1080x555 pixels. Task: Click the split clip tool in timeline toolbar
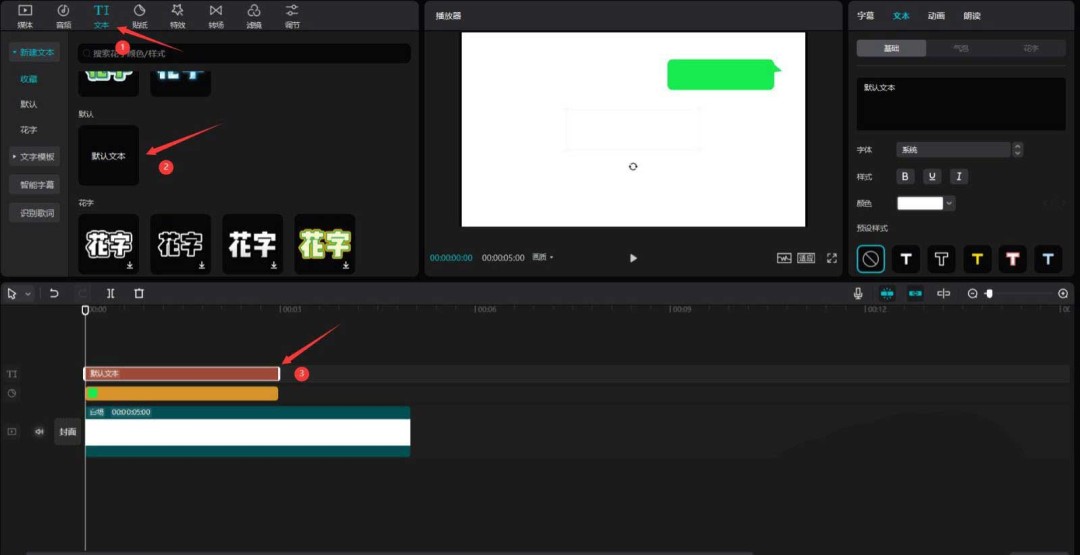pyautogui.click(x=111, y=293)
